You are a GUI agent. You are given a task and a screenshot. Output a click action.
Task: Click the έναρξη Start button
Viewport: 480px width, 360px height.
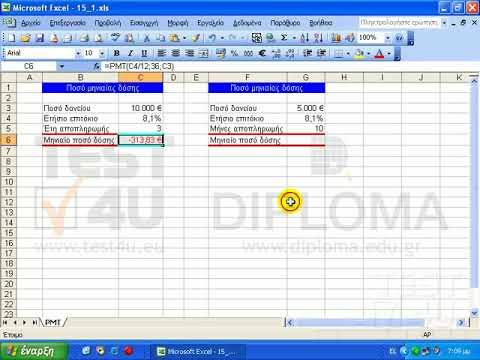[33, 351]
